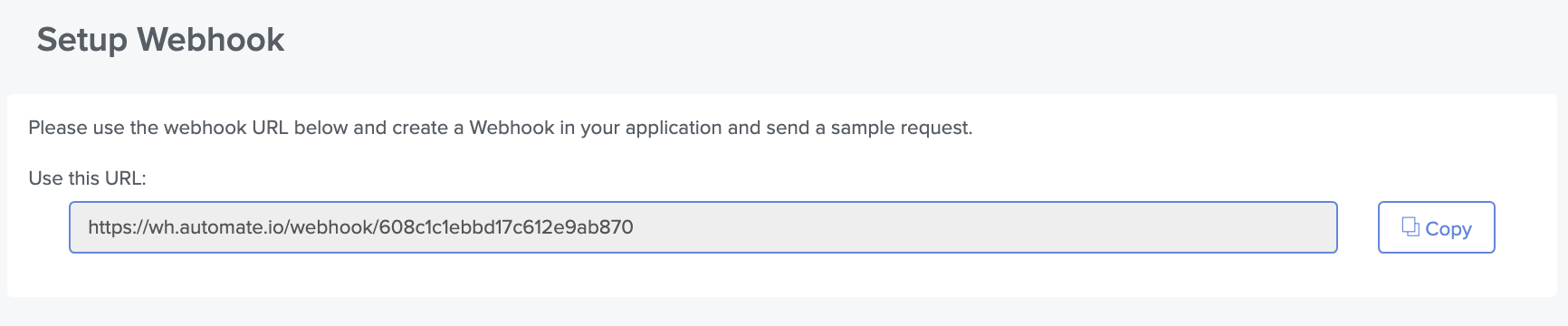Click the 'Use this URL:' label
Image resolution: width=1568 pixels, height=326 pixels.
click(87, 178)
